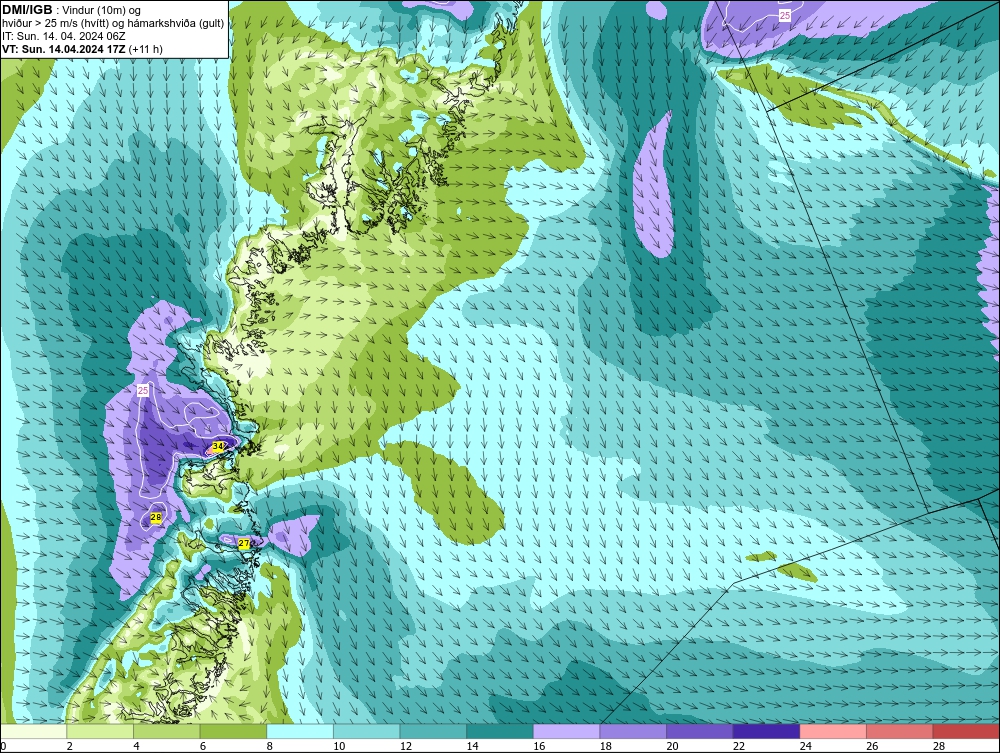Viewport: 1000px width, 753px height.
Task: Click the legend scale number 8
Action: tap(270, 746)
